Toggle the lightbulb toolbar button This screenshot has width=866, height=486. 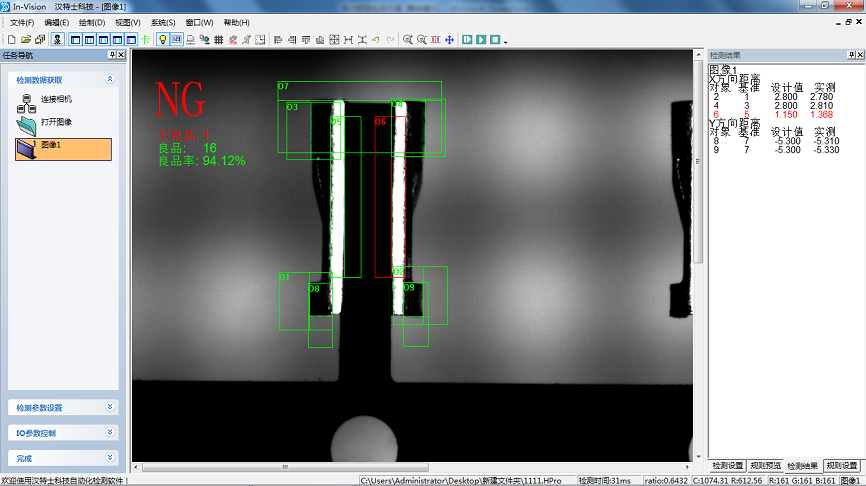coord(163,40)
